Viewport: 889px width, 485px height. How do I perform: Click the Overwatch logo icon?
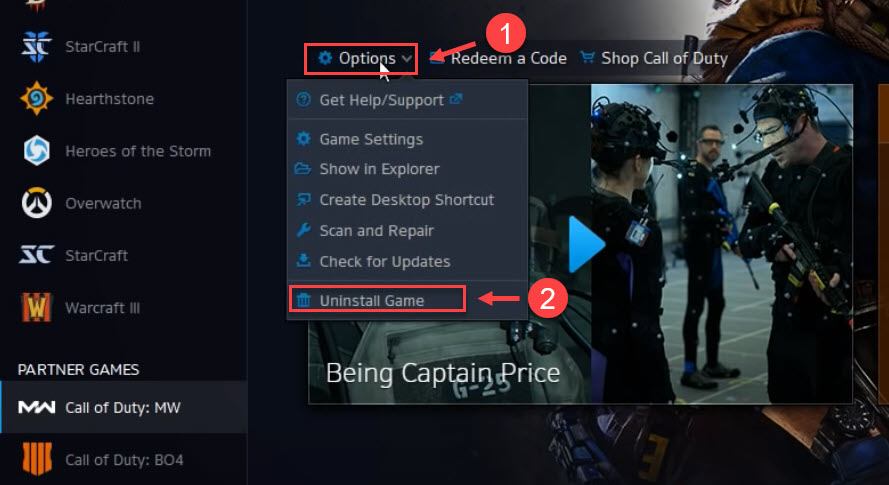coord(36,203)
